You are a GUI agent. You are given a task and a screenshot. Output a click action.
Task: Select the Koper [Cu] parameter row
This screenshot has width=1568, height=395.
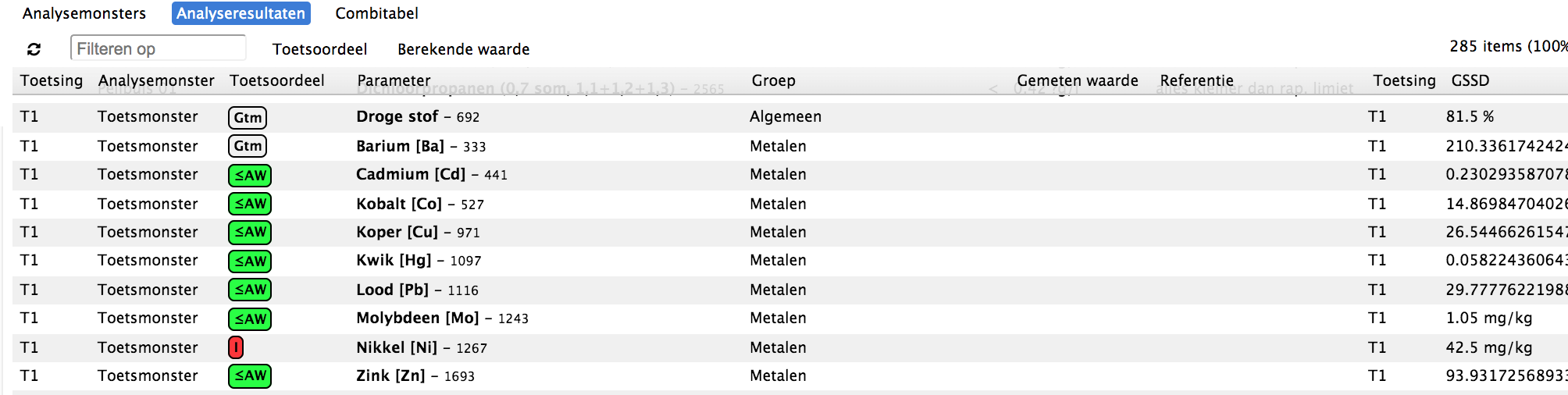tap(790, 233)
